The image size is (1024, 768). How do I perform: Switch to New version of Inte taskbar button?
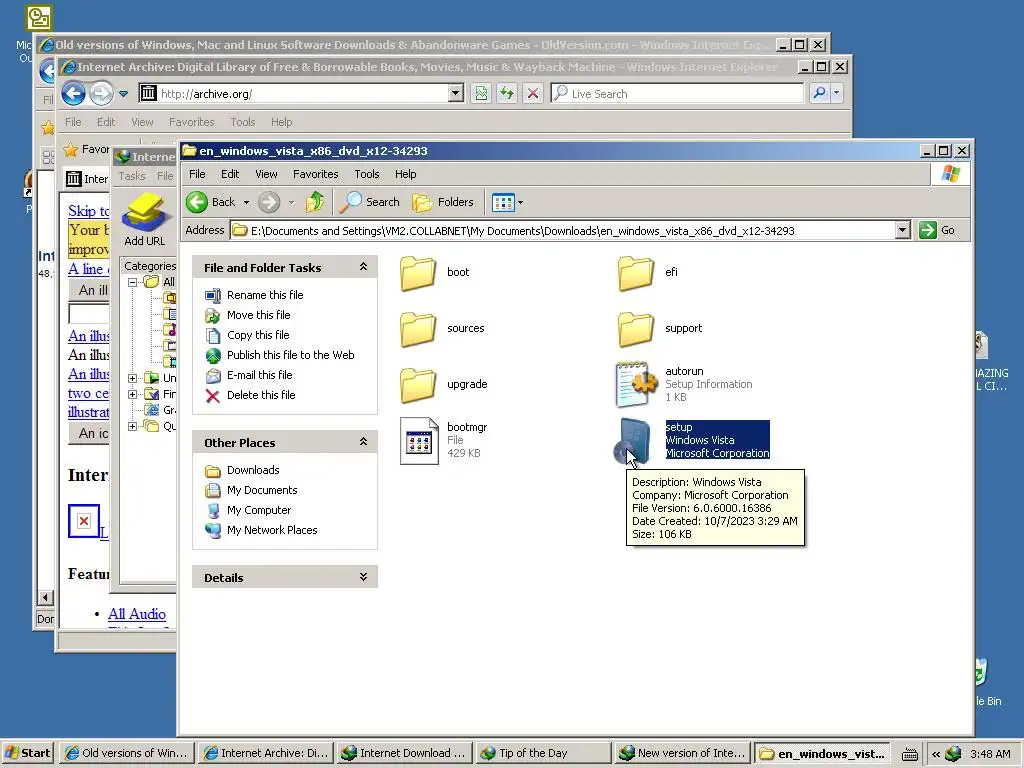click(681, 753)
